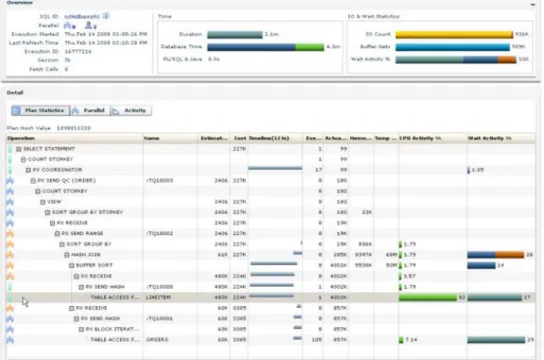544x360 pixels.
Task: Click the Wait Activity bar on HASH JOIN row
Action: [495, 255]
